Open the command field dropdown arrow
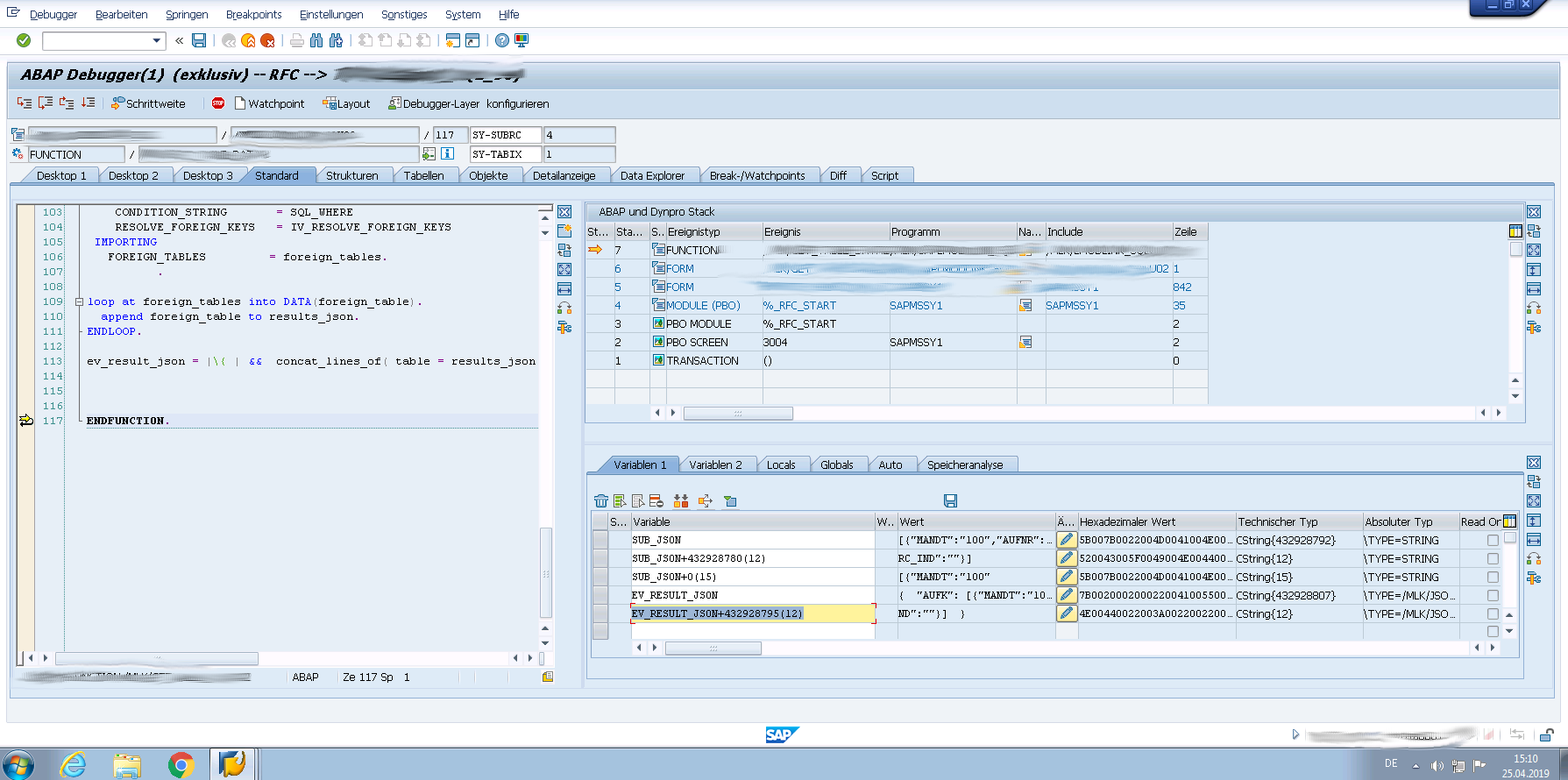Viewport: 1568px width, 780px height. coord(157,40)
